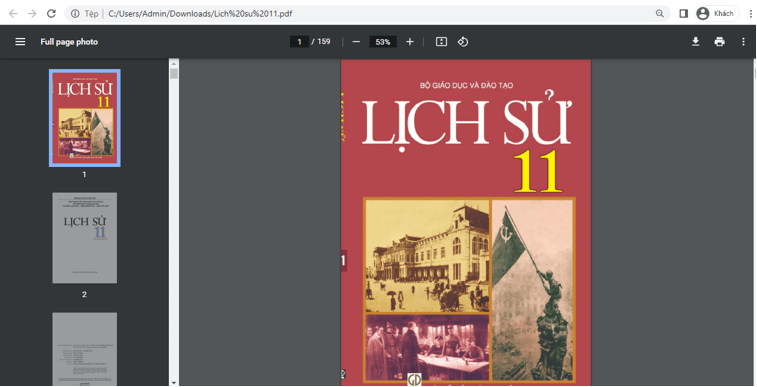
Task: Click the thumbnail panel scrollbar handle
Action: click(174, 74)
